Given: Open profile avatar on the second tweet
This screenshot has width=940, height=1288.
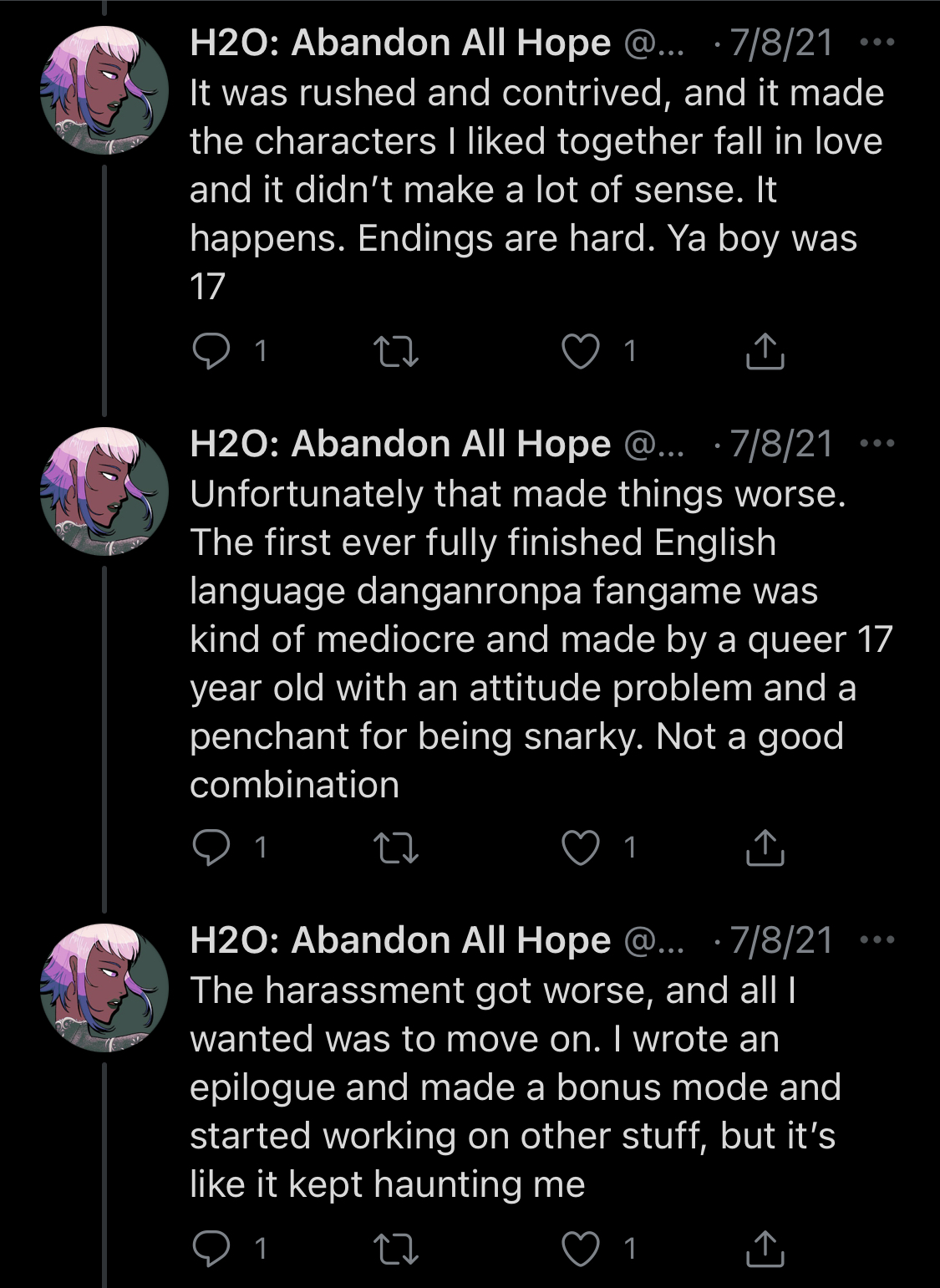Looking at the screenshot, I should point(104,491).
